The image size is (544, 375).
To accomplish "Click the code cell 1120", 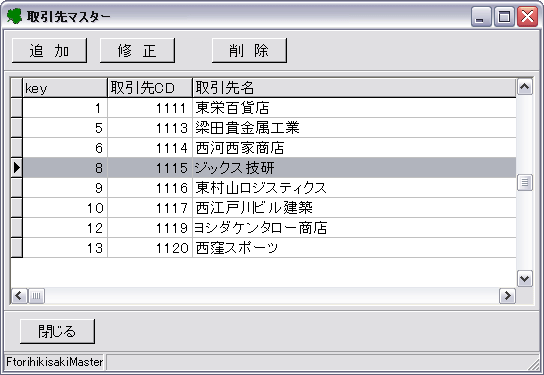I will [x=150, y=248].
